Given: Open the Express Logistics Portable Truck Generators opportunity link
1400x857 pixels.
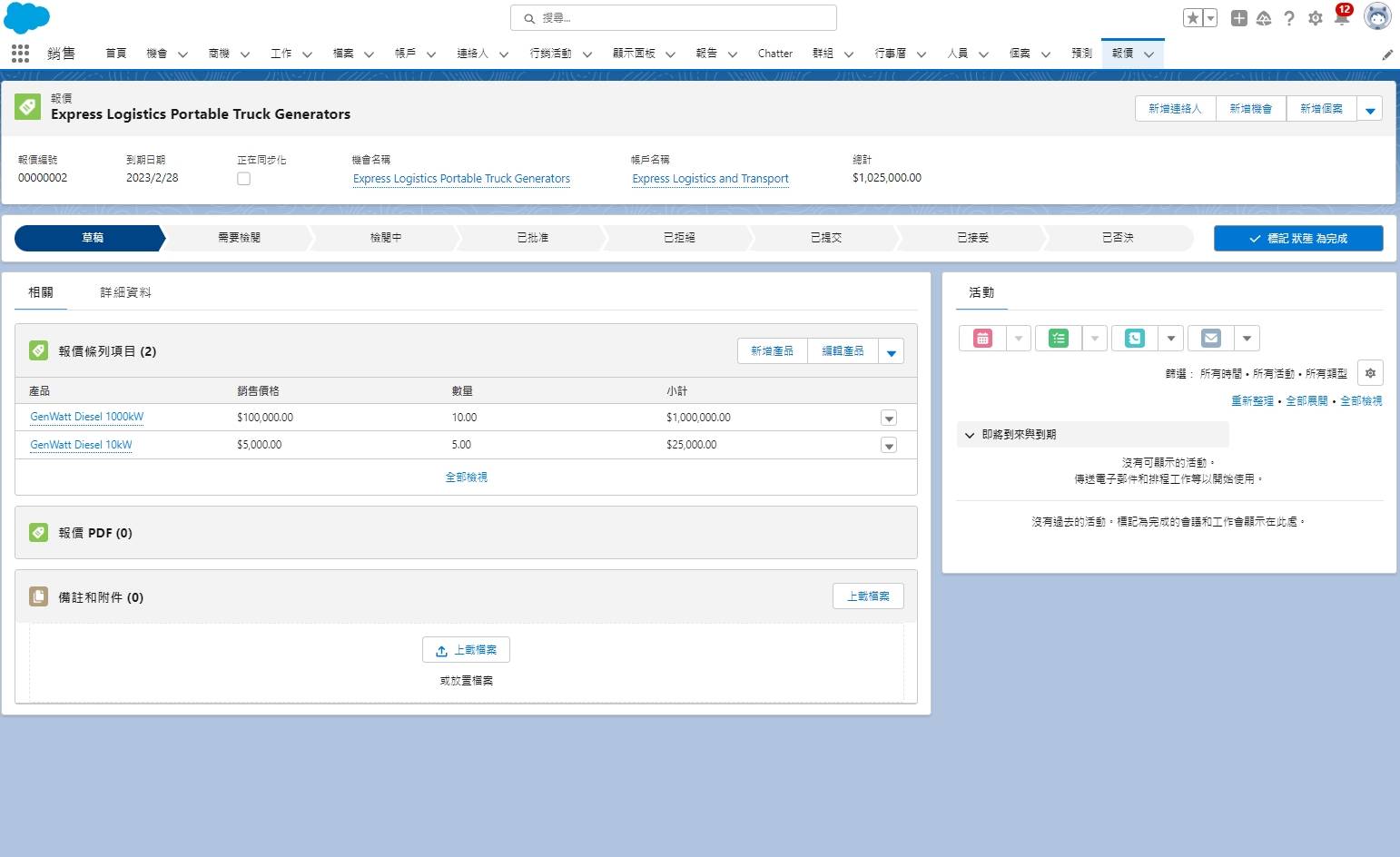Looking at the screenshot, I should [x=461, y=179].
